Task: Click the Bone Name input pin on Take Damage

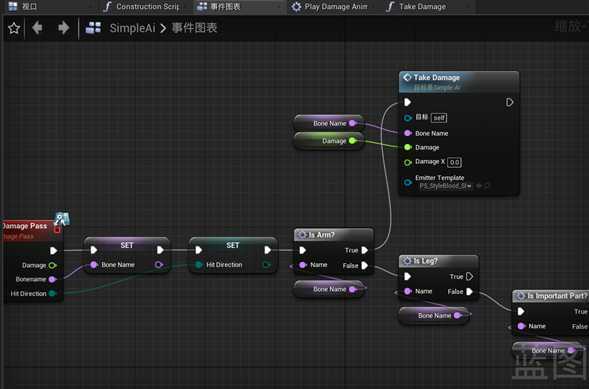Action: [x=408, y=133]
